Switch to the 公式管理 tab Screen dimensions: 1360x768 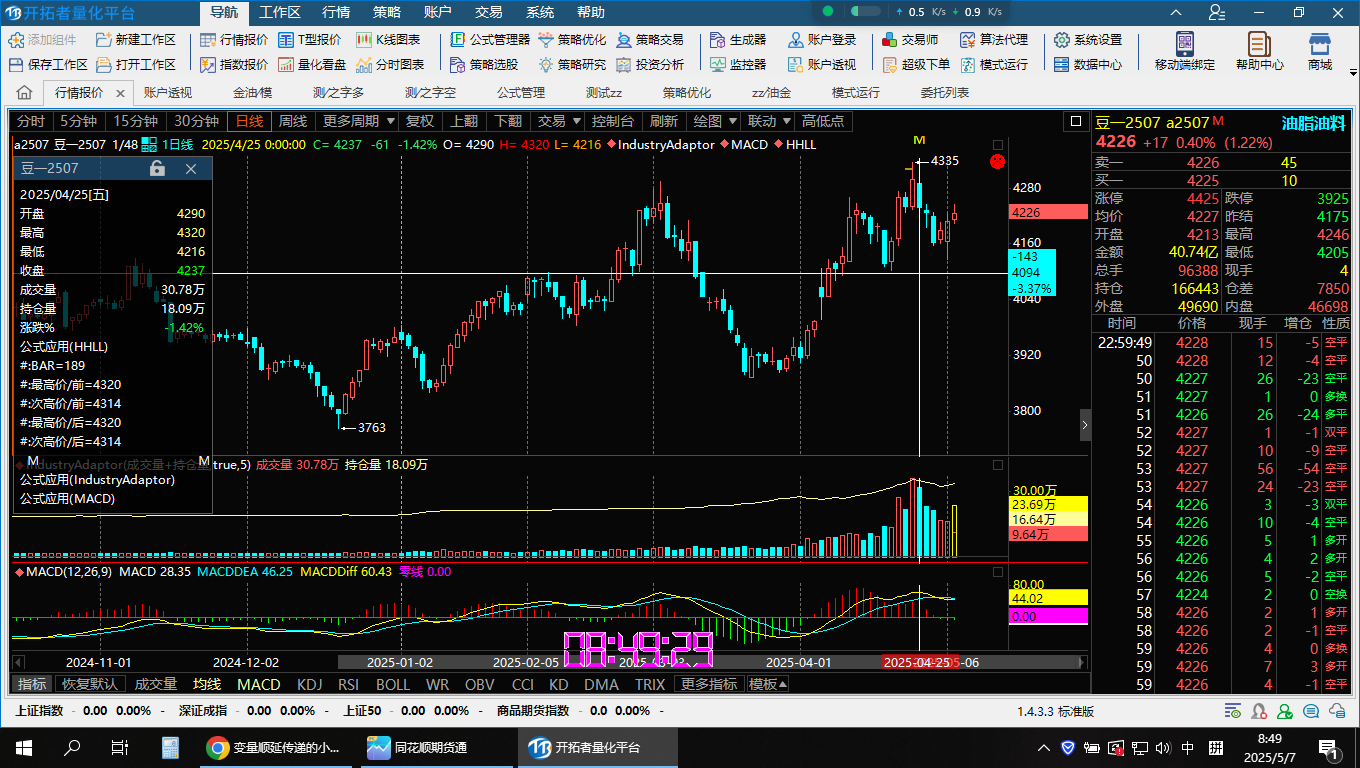click(521, 93)
